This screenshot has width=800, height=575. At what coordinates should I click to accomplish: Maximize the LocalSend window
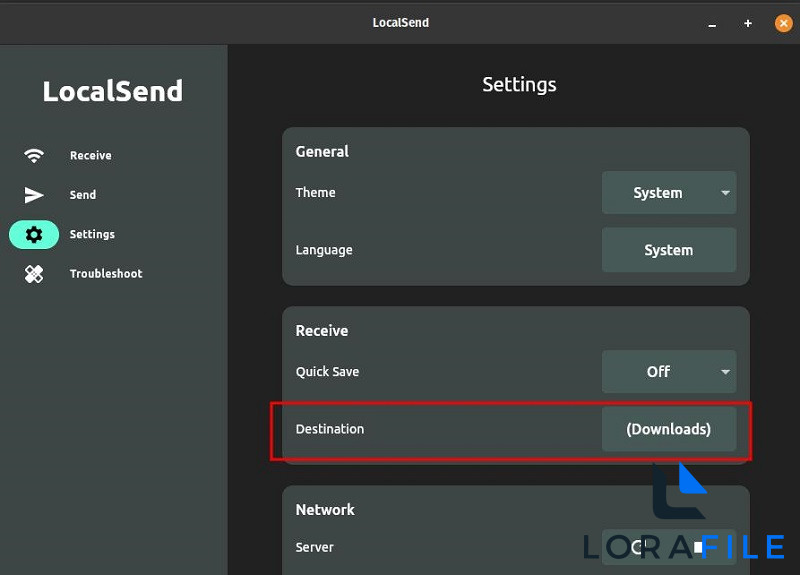748,23
